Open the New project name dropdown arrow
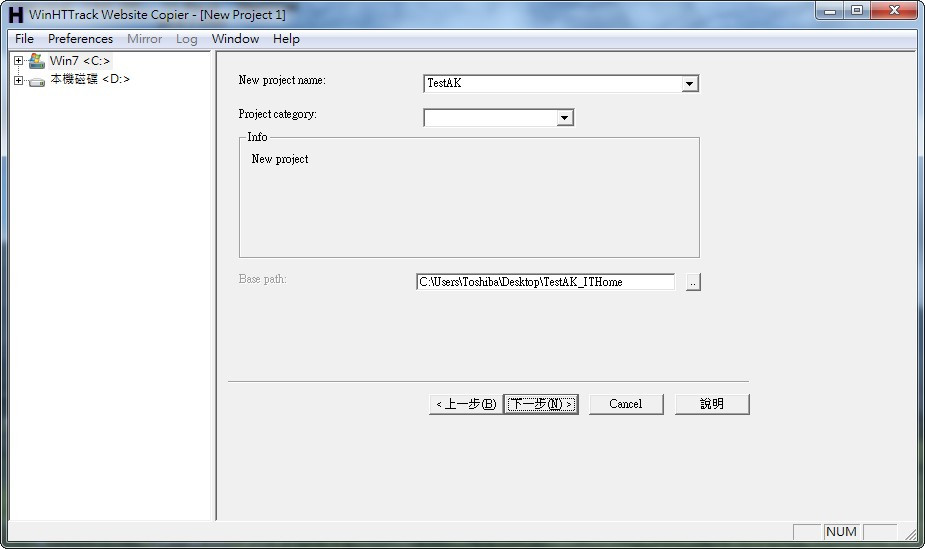Image resolution: width=925 pixels, height=549 pixels. tap(689, 84)
